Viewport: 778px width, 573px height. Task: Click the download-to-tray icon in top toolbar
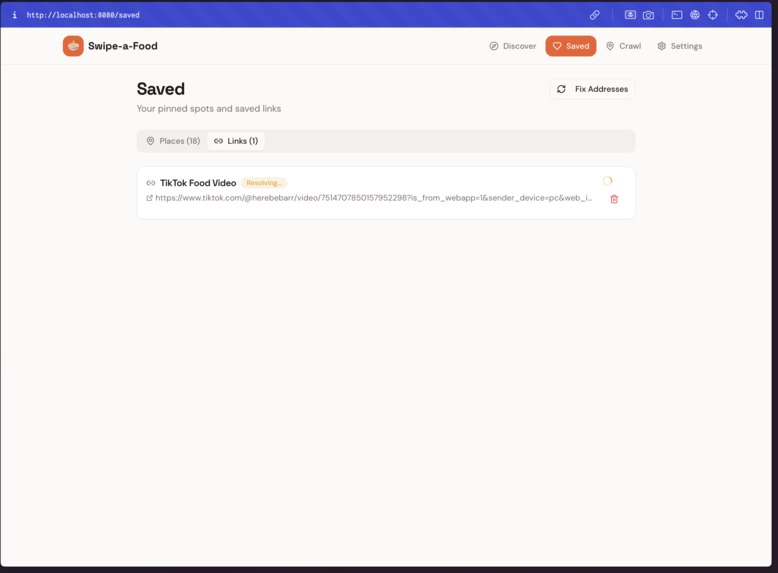point(630,15)
